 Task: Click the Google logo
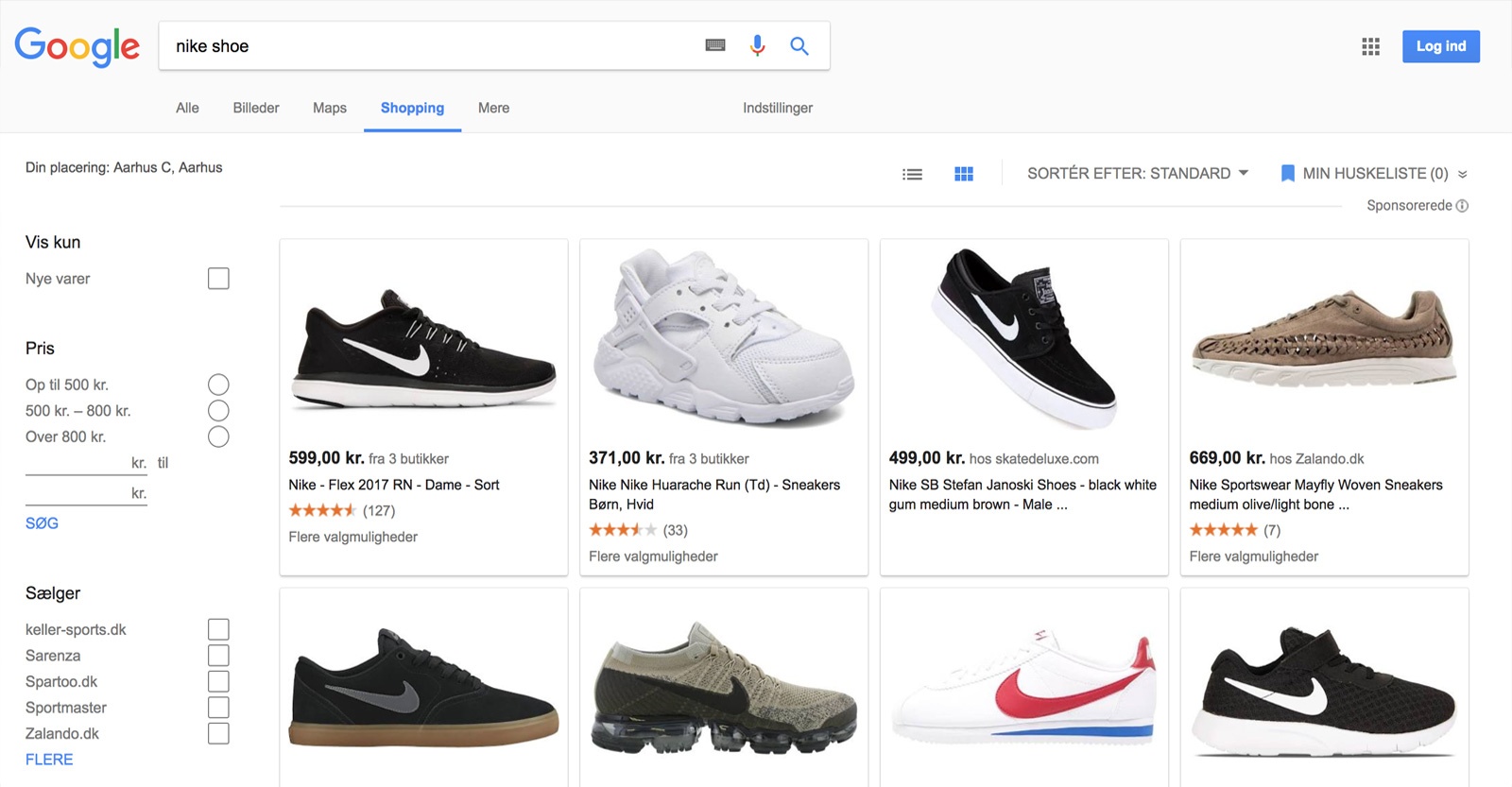coord(77,46)
